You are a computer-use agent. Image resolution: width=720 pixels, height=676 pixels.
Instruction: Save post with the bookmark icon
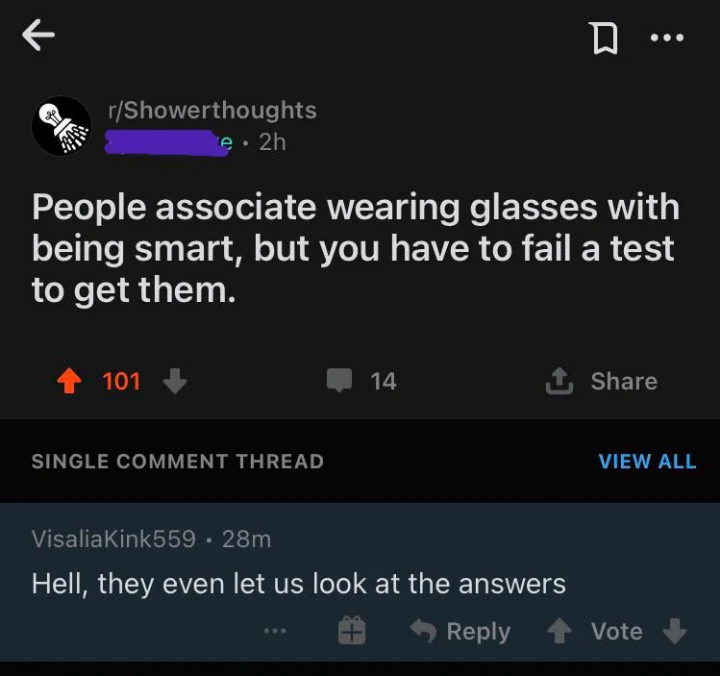pyautogui.click(x=605, y=39)
